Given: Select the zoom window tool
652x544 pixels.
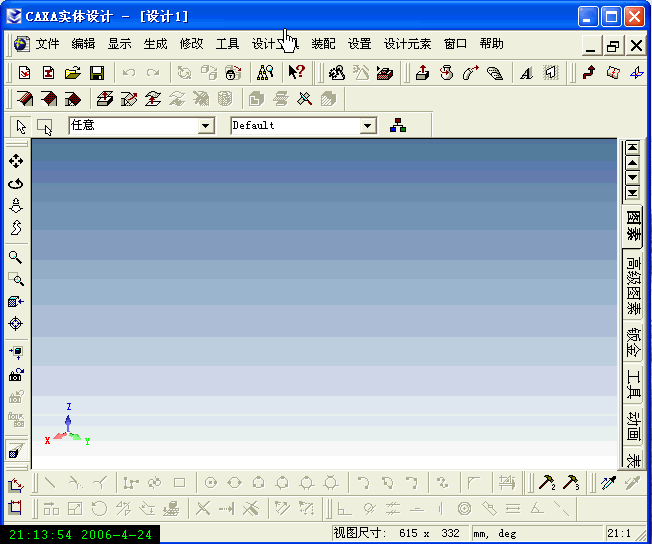Looking at the screenshot, I should [x=16, y=279].
